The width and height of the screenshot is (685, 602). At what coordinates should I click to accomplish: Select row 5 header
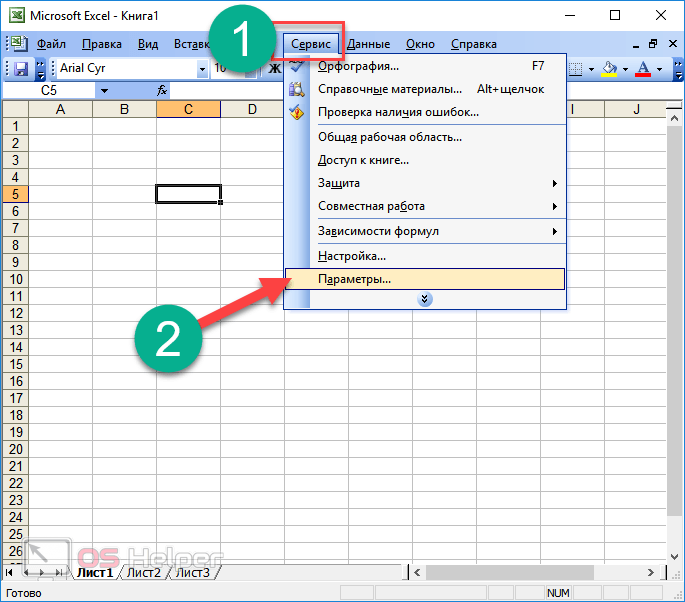tap(16, 194)
